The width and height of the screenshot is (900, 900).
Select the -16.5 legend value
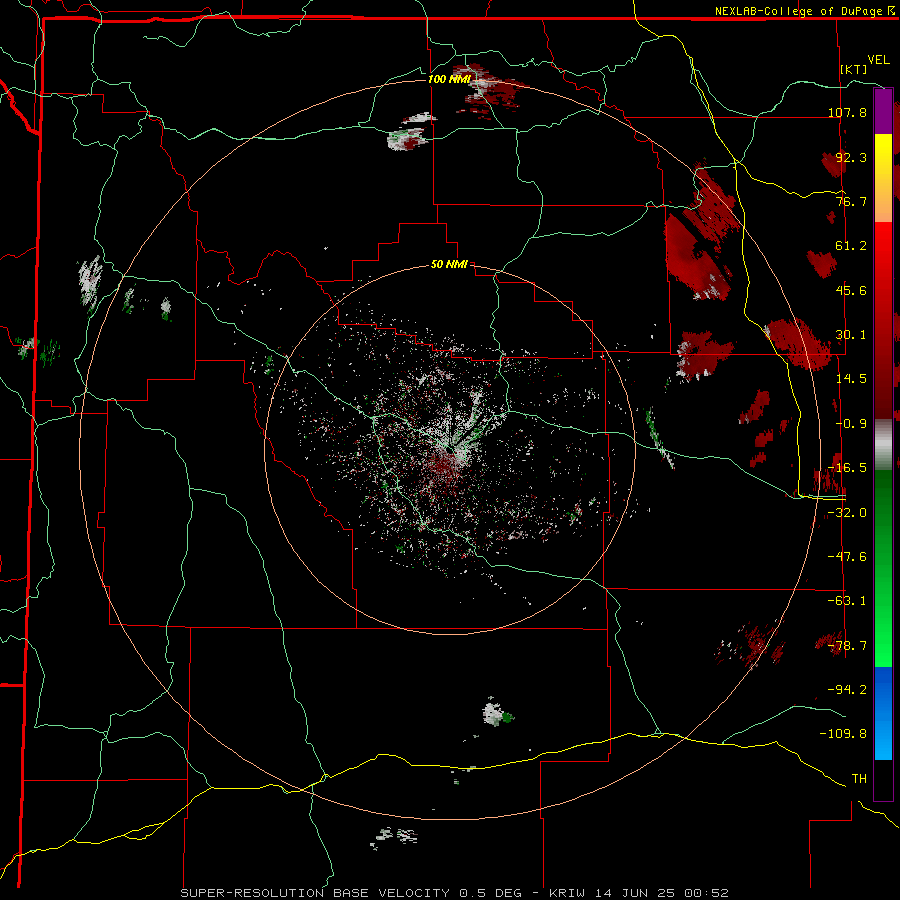pyautogui.click(x=847, y=468)
